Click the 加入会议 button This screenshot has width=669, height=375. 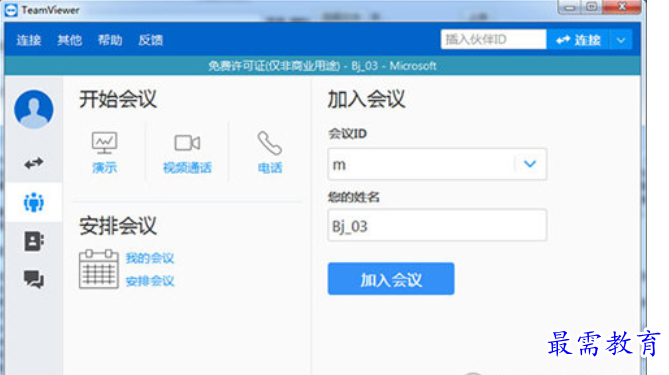pos(391,279)
